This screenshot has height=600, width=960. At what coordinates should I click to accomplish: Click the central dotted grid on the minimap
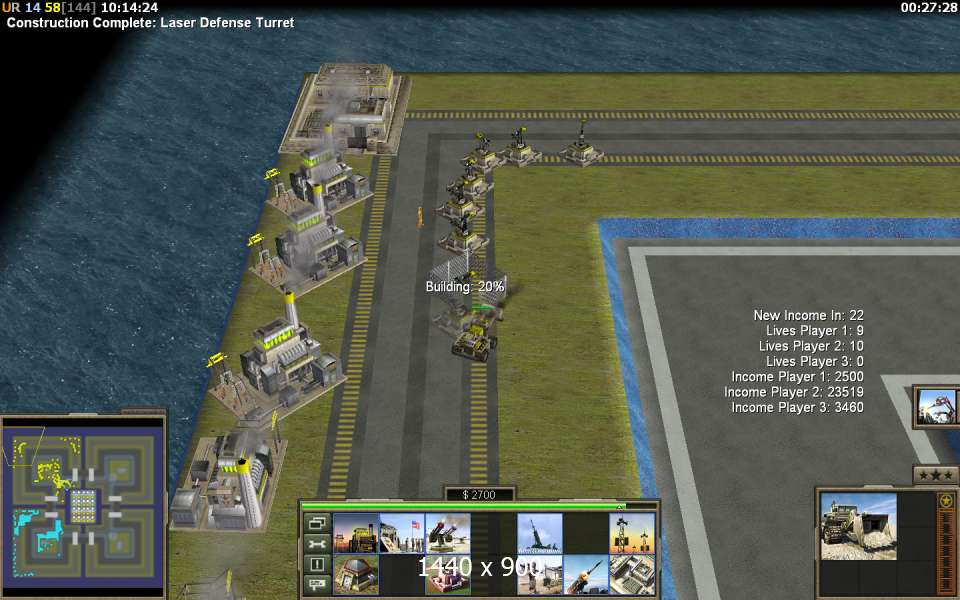[83, 506]
